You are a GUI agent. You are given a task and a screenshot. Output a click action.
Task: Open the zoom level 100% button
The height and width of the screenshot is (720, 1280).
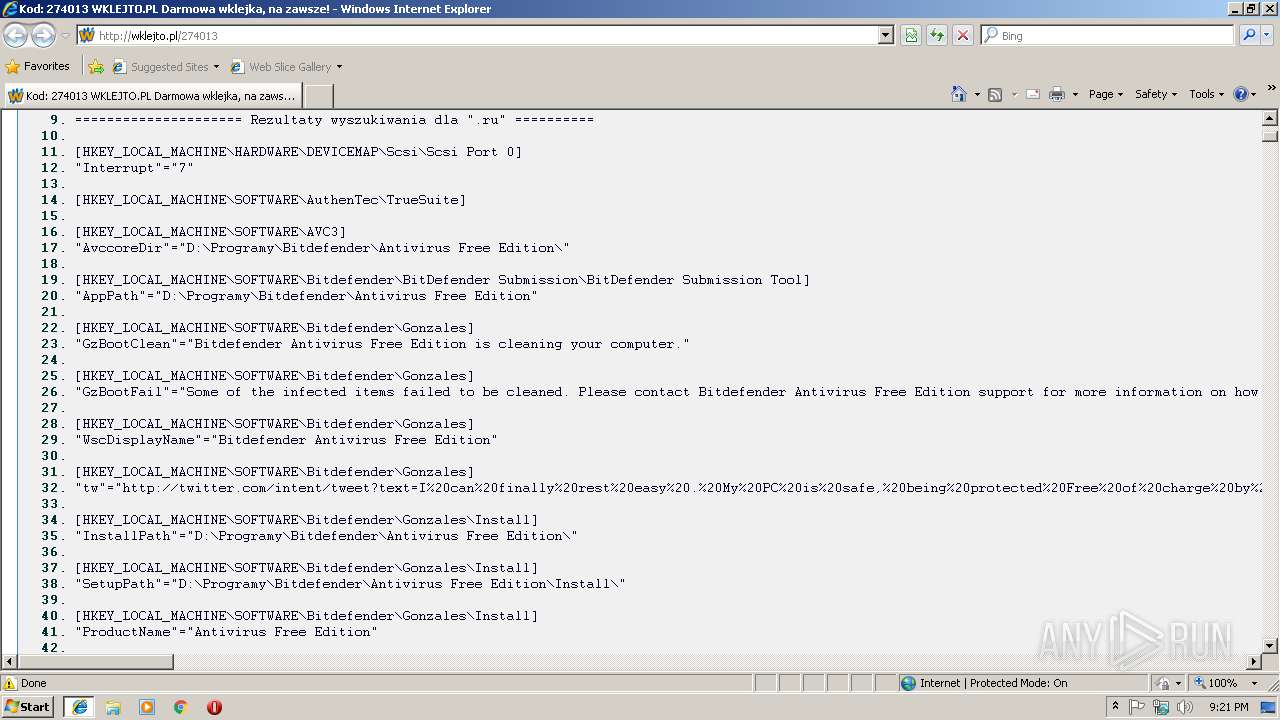1214,683
